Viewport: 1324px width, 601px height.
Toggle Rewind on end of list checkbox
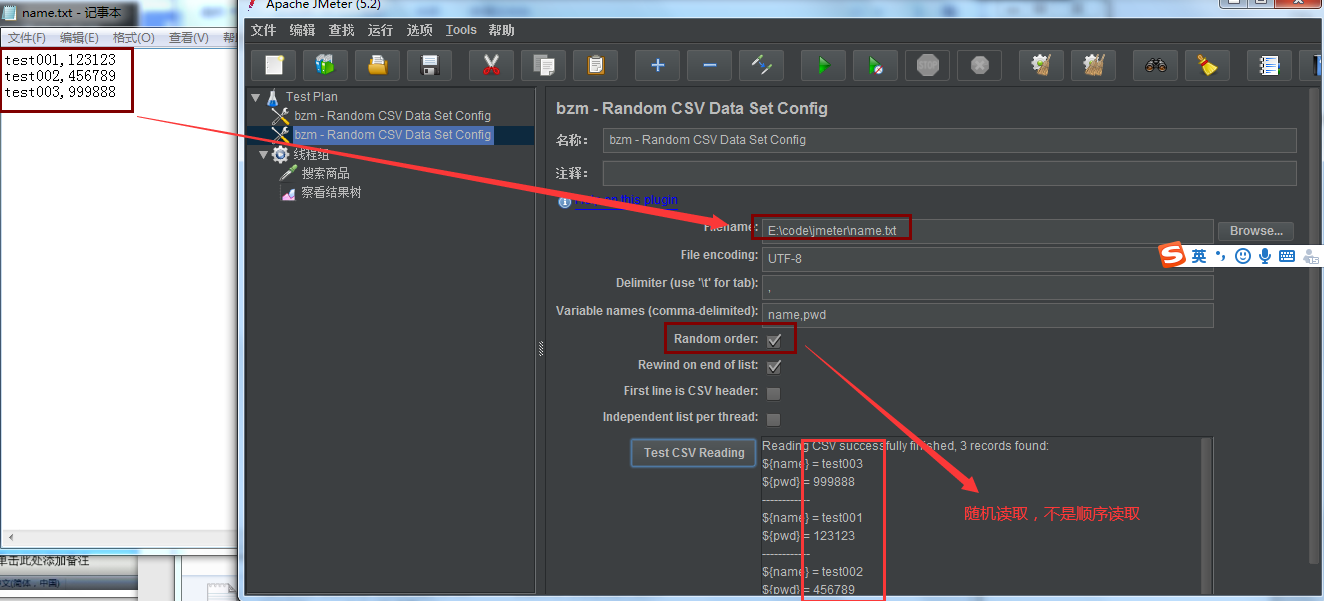click(x=773, y=366)
